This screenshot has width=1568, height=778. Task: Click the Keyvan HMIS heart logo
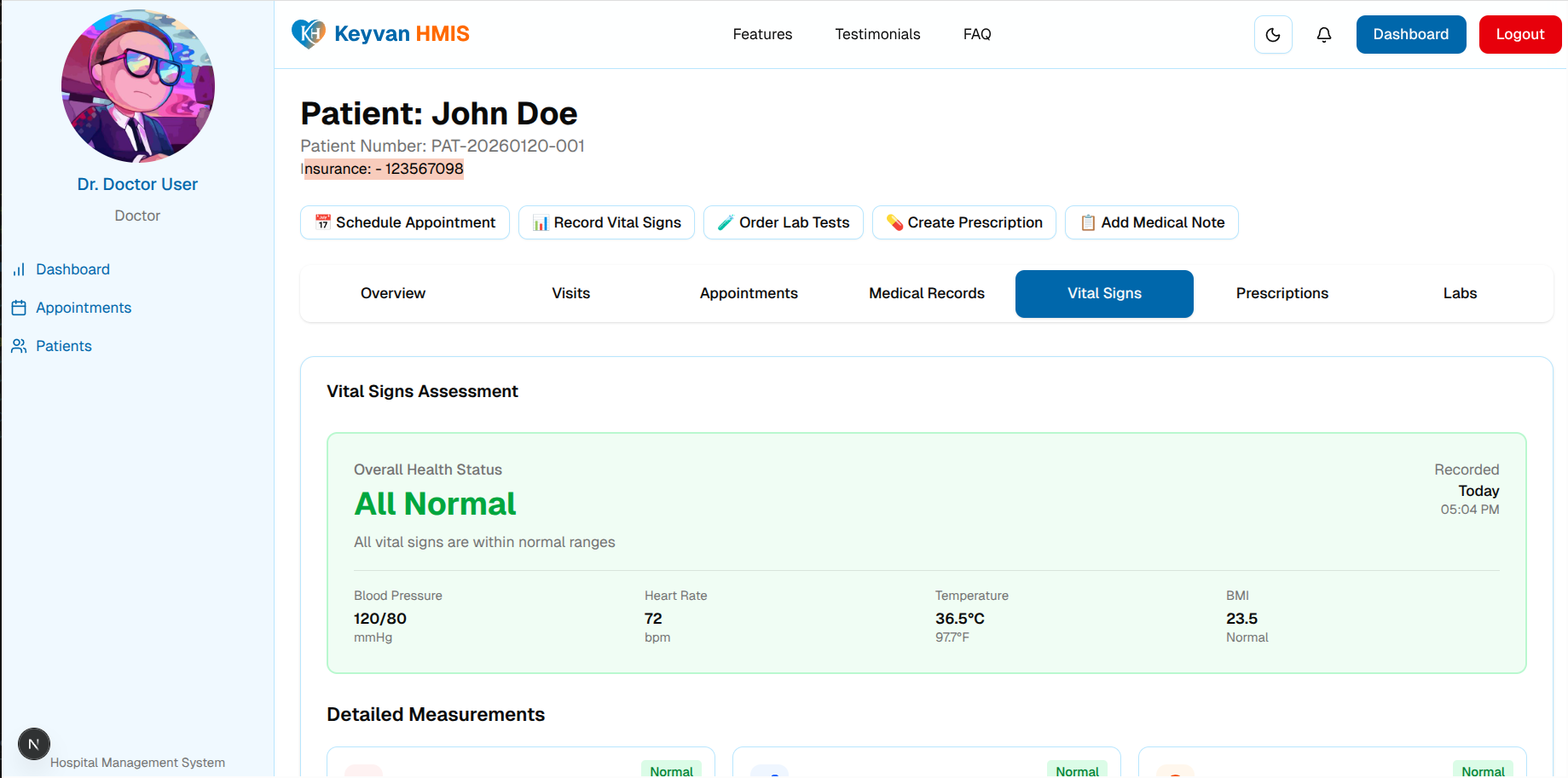306,32
